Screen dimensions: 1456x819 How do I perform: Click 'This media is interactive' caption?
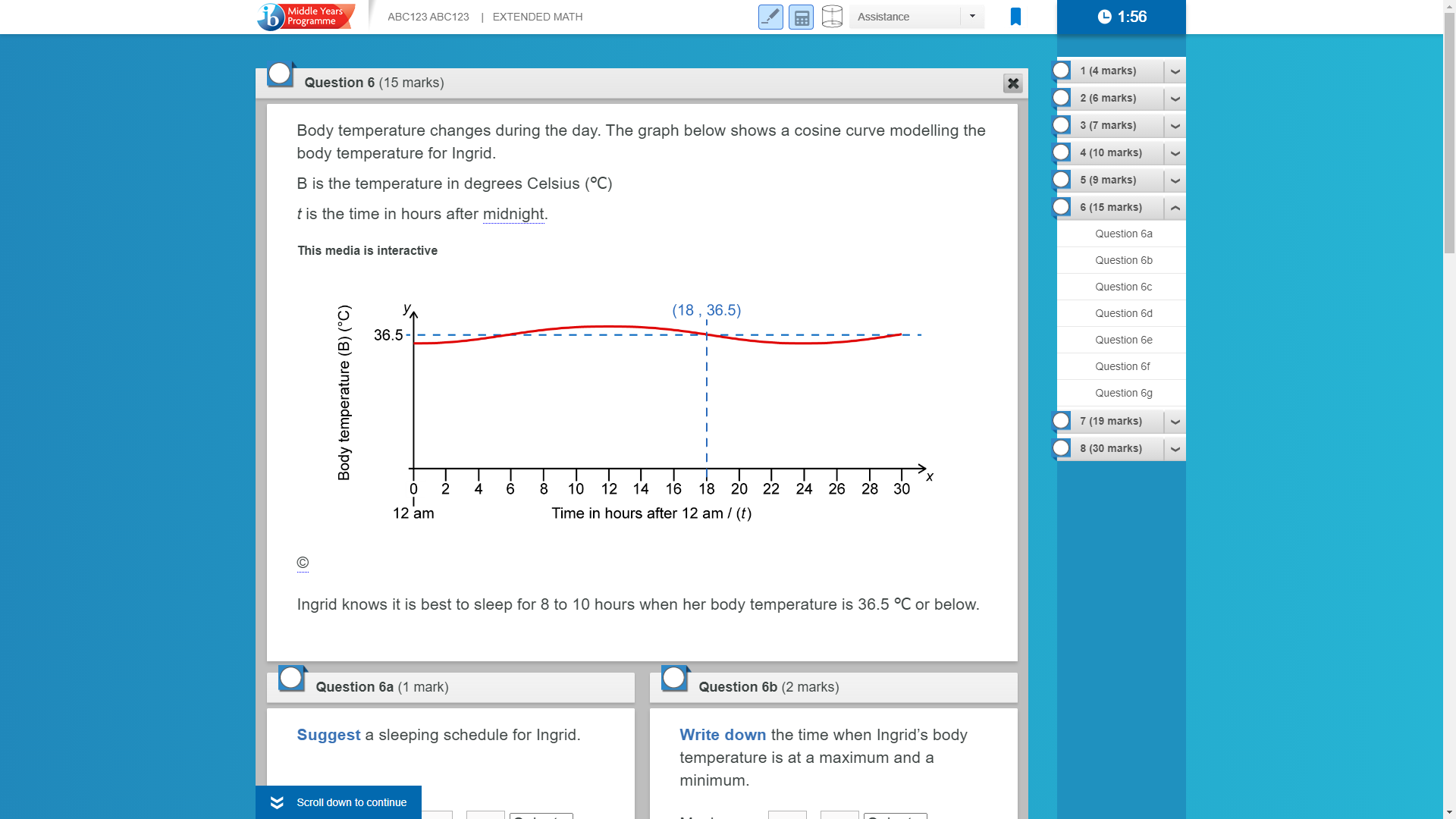(x=367, y=250)
